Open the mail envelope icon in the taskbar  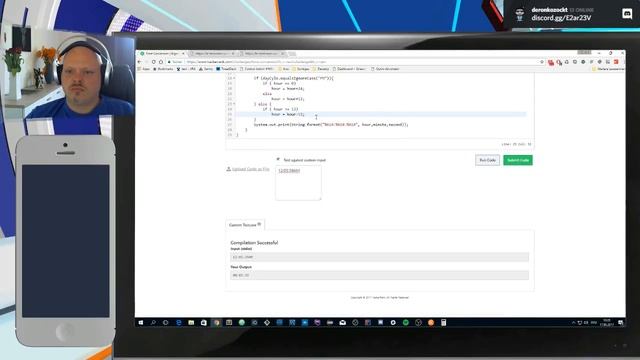342,322
